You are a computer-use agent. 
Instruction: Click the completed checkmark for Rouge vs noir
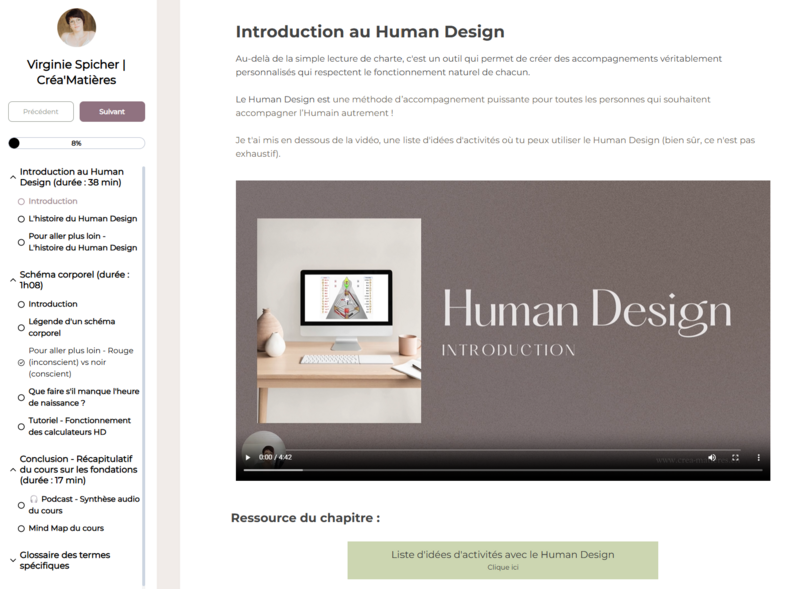[21, 362]
